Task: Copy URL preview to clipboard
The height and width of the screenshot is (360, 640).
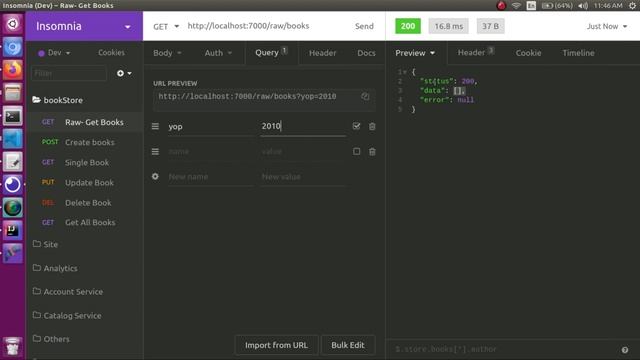Action: click(x=365, y=96)
